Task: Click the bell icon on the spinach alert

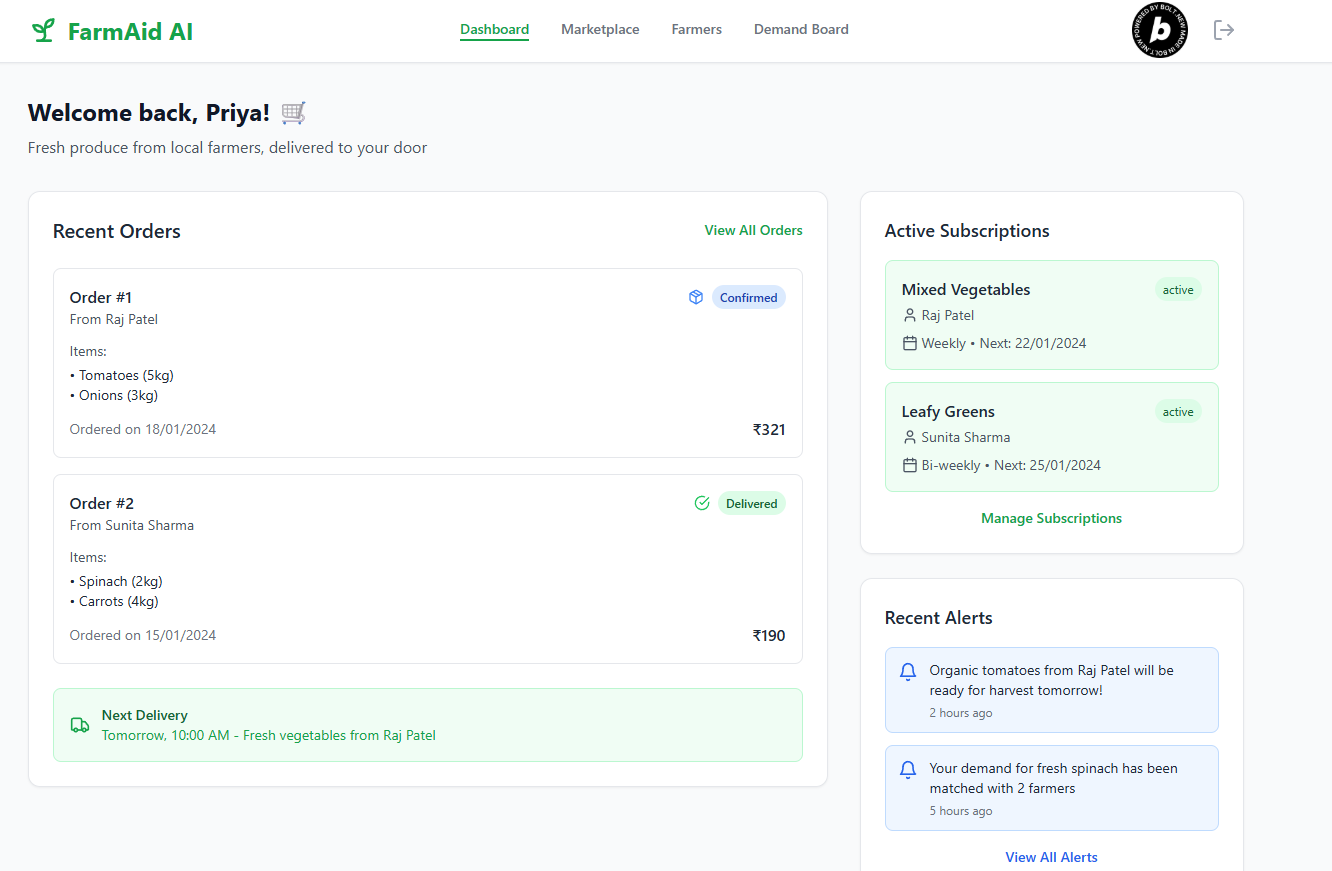Action: (908, 770)
